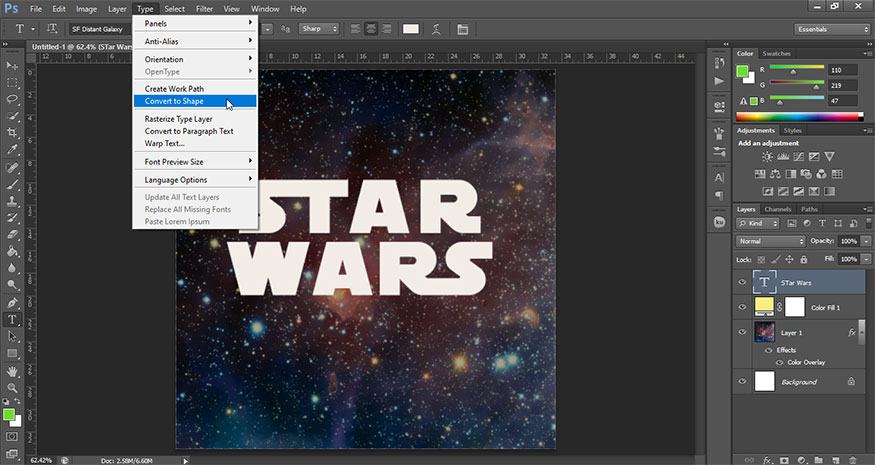Open the Sharp anti-aliasing dropdown
Screen dimensions: 875x465
pyautogui.click(x=319, y=28)
